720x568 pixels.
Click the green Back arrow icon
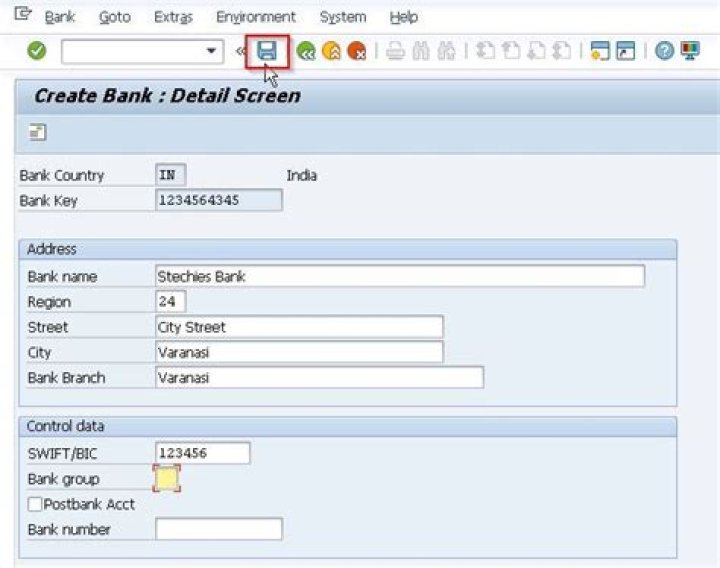pyautogui.click(x=306, y=51)
